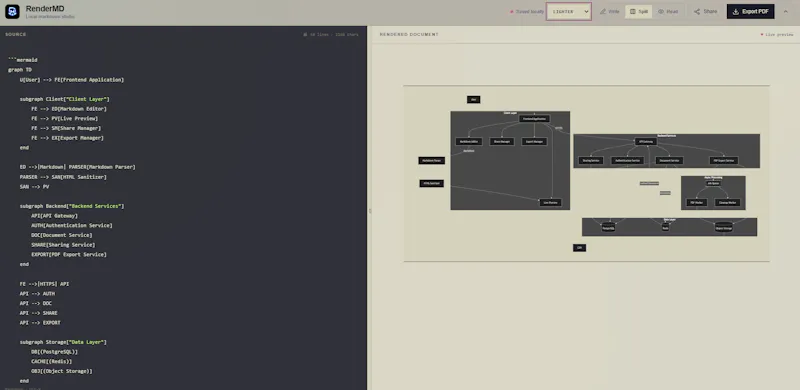800x390 pixels.
Task: Click the Saved locally status indicator
Action: pyautogui.click(x=527, y=11)
